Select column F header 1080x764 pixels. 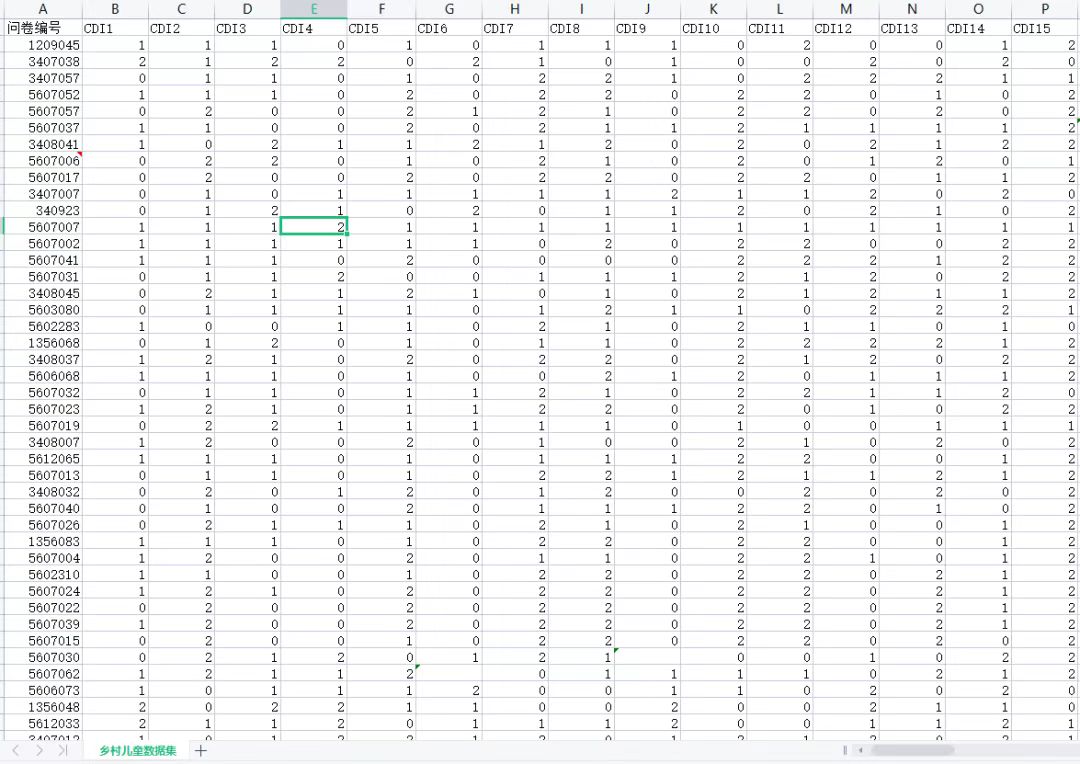click(381, 9)
